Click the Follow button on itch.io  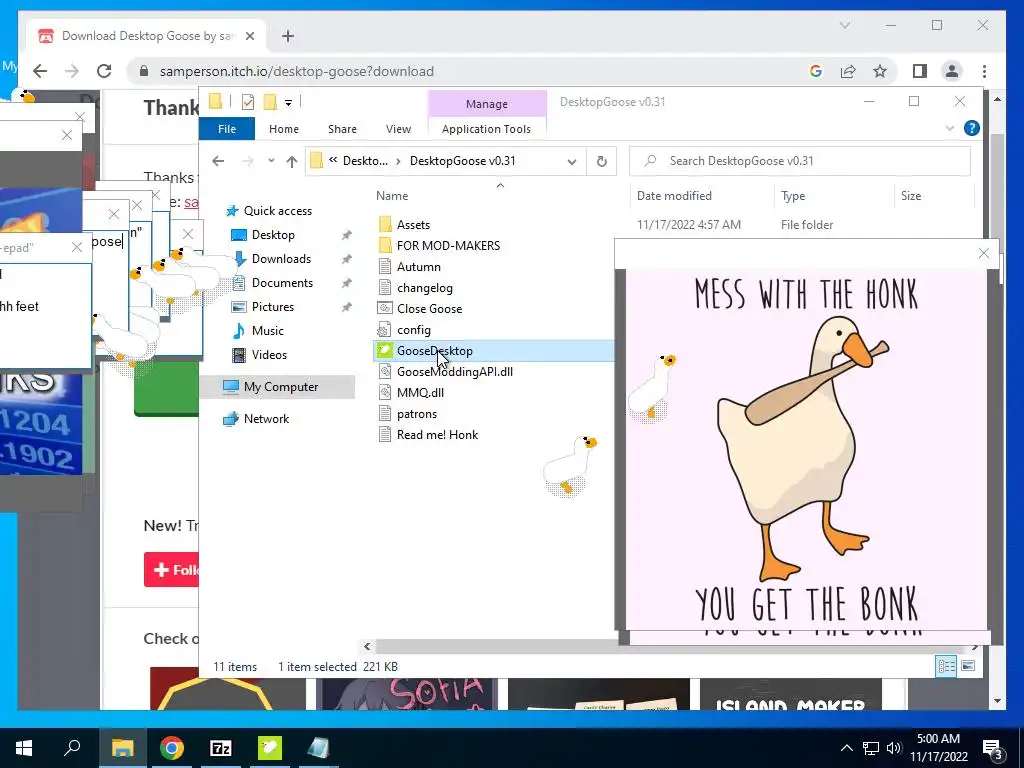(x=171, y=569)
